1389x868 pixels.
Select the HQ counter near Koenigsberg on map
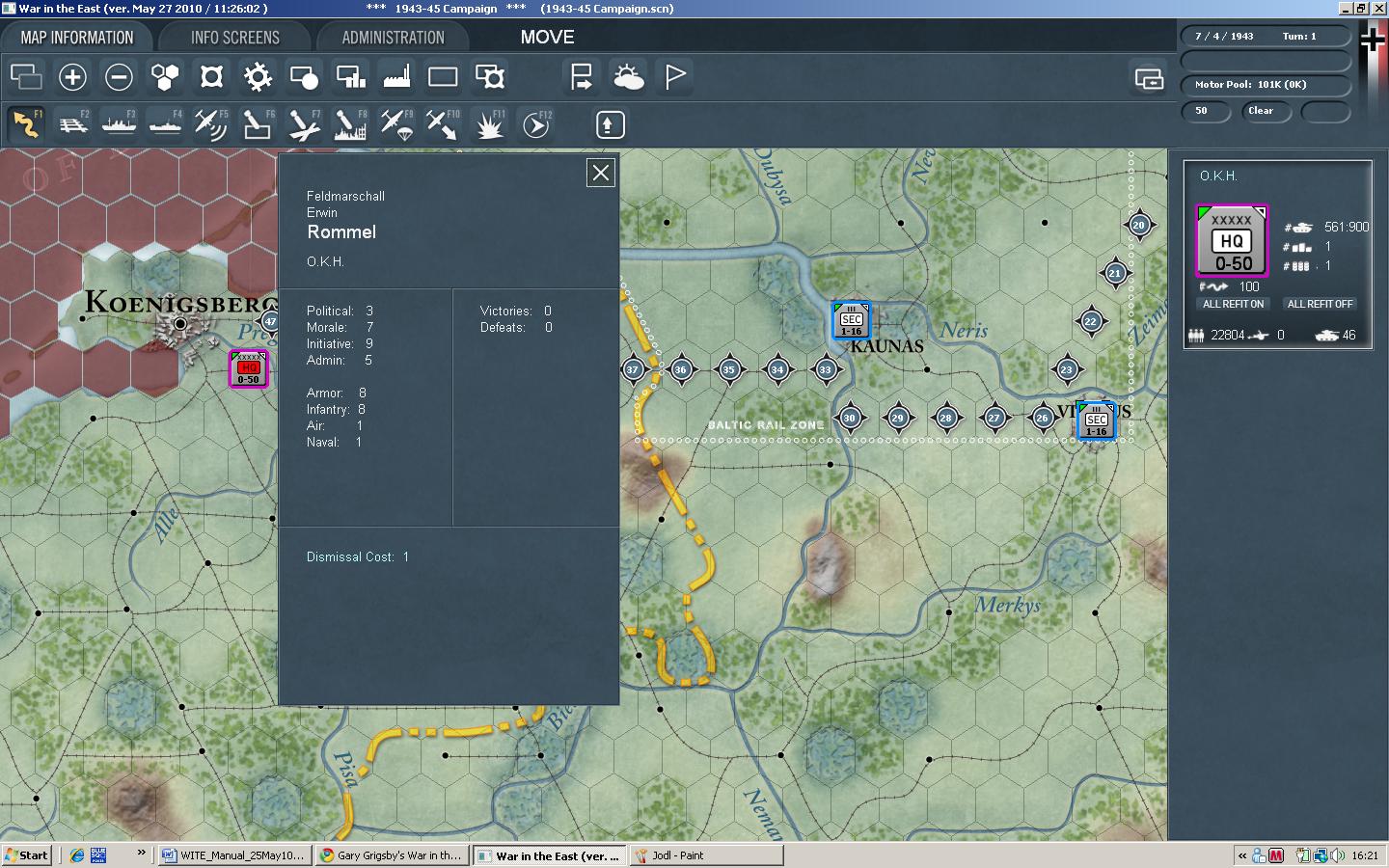(x=249, y=368)
